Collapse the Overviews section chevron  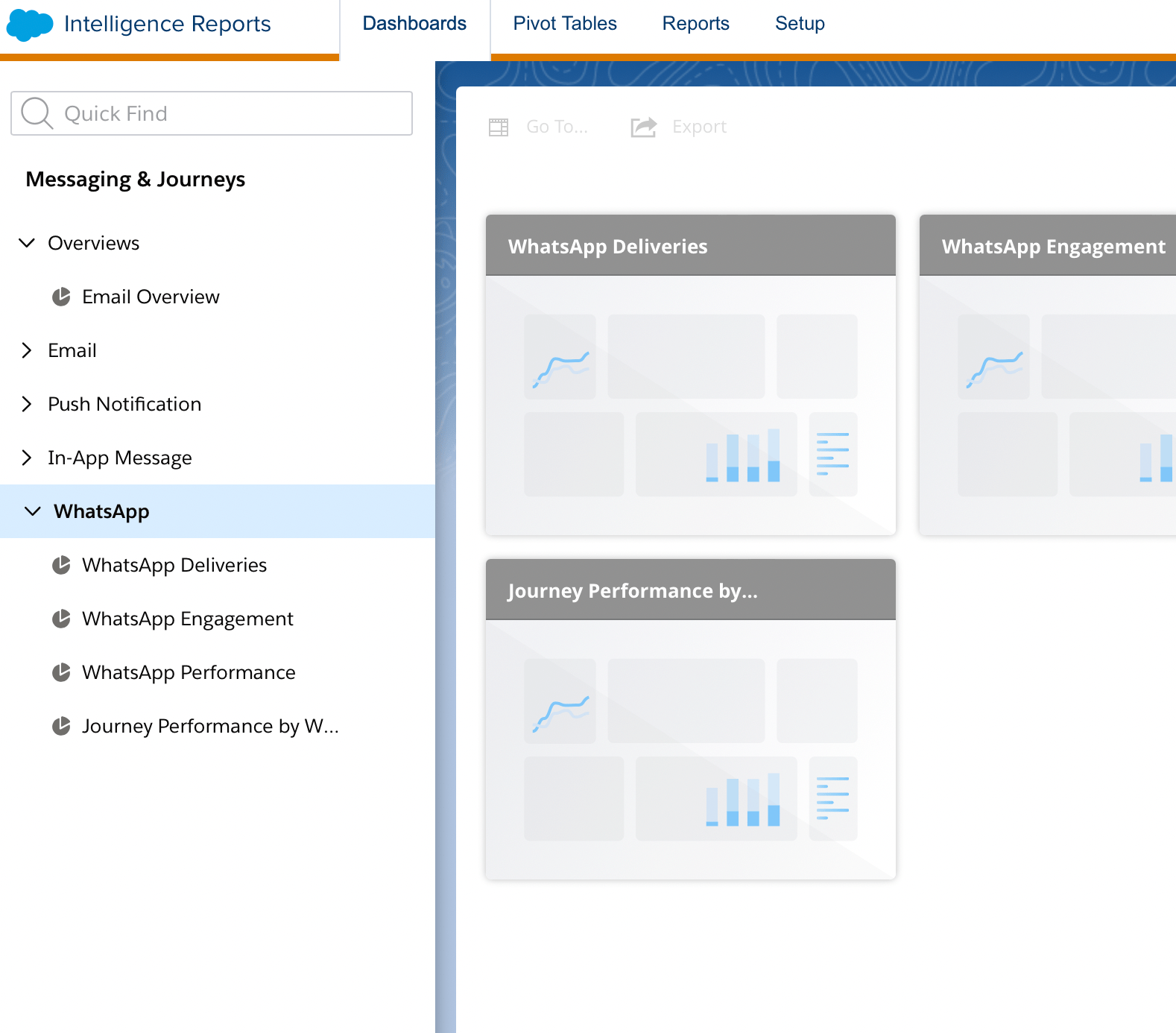click(x=27, y=243)
